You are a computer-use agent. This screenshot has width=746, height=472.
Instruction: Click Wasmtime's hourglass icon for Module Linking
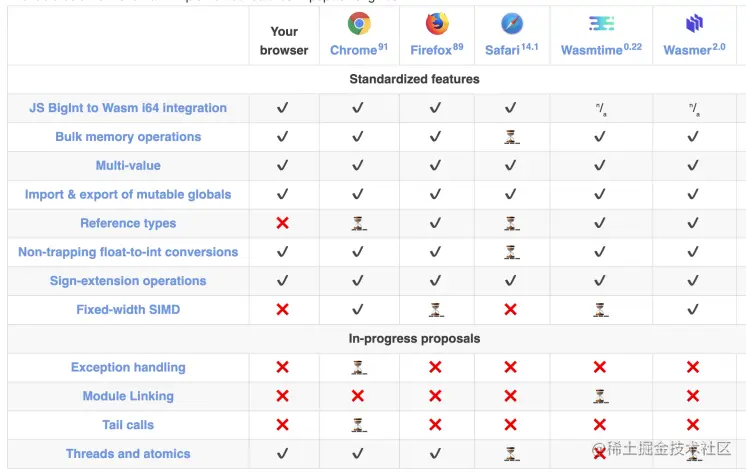(600, 396)
